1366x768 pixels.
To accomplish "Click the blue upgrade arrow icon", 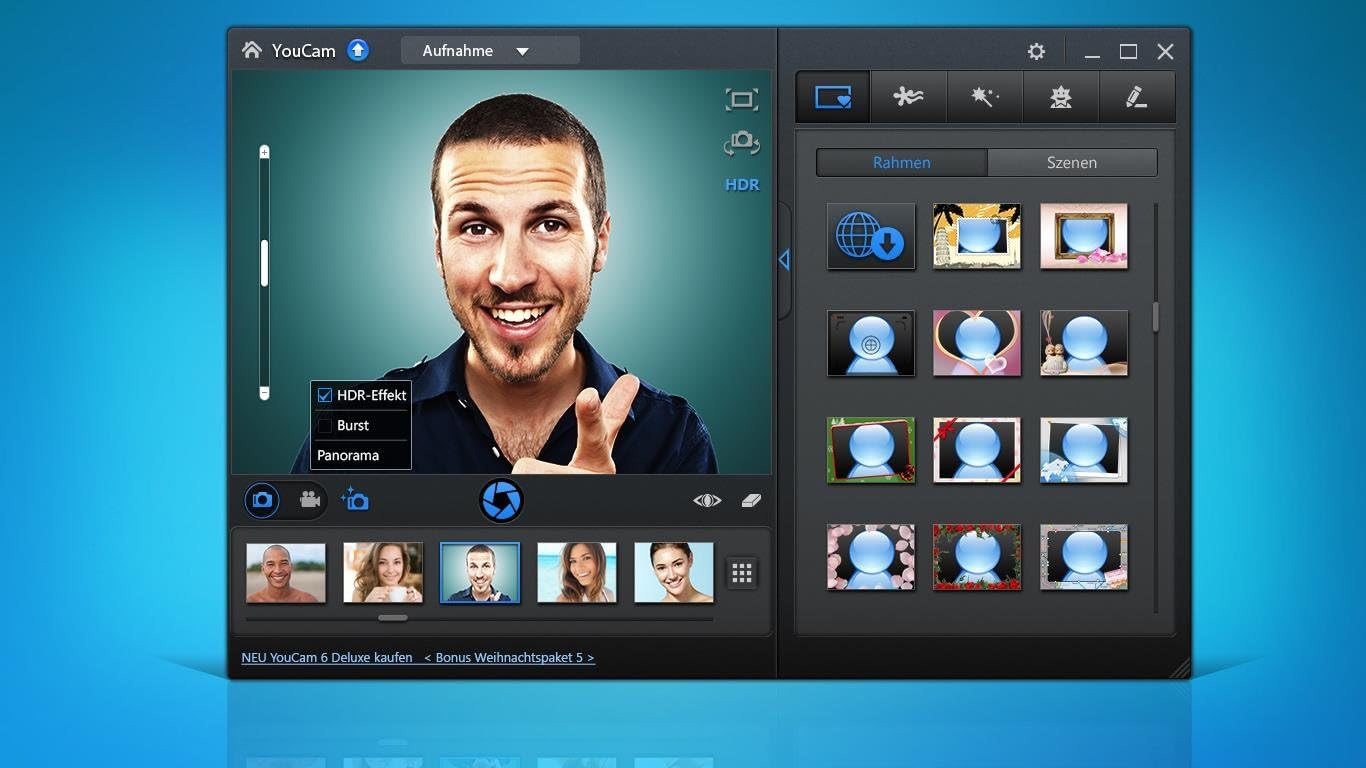I will (x=358, y=50).
